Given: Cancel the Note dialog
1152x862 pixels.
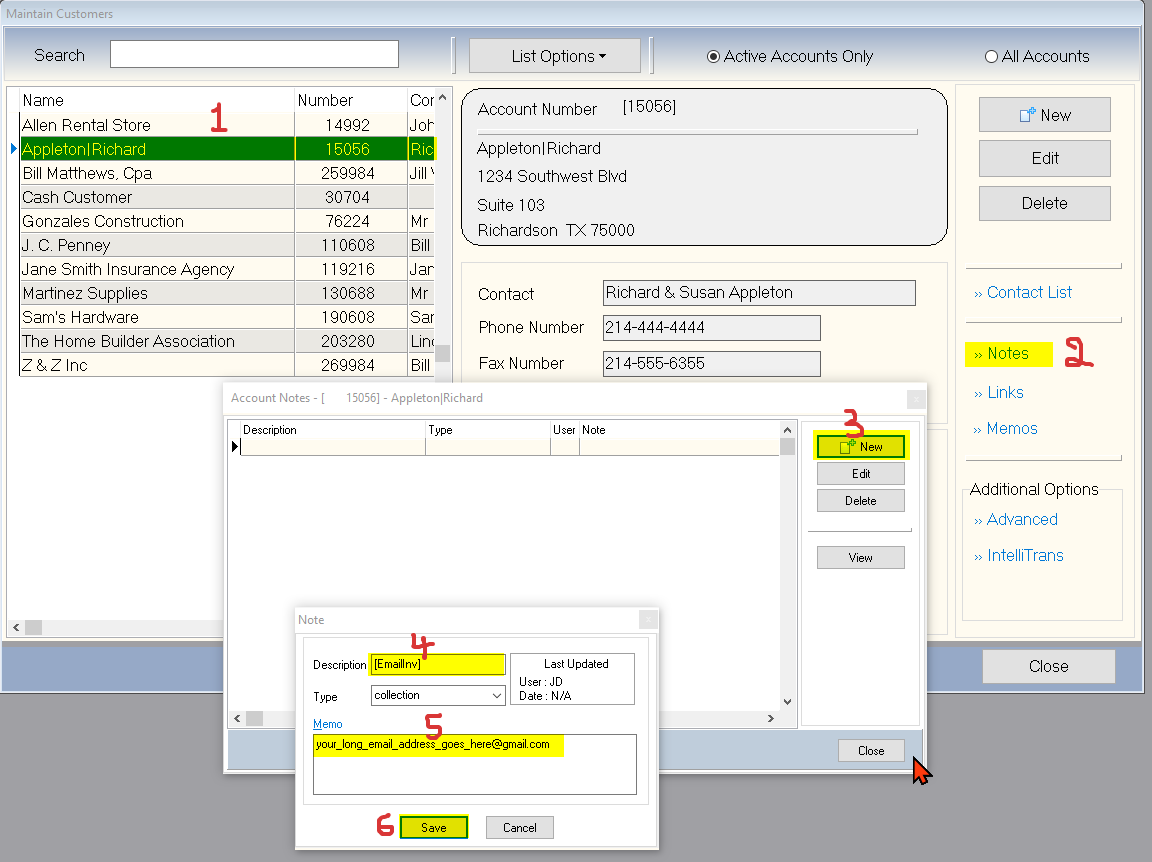Looking at the screenshot, I should [519, 827].
